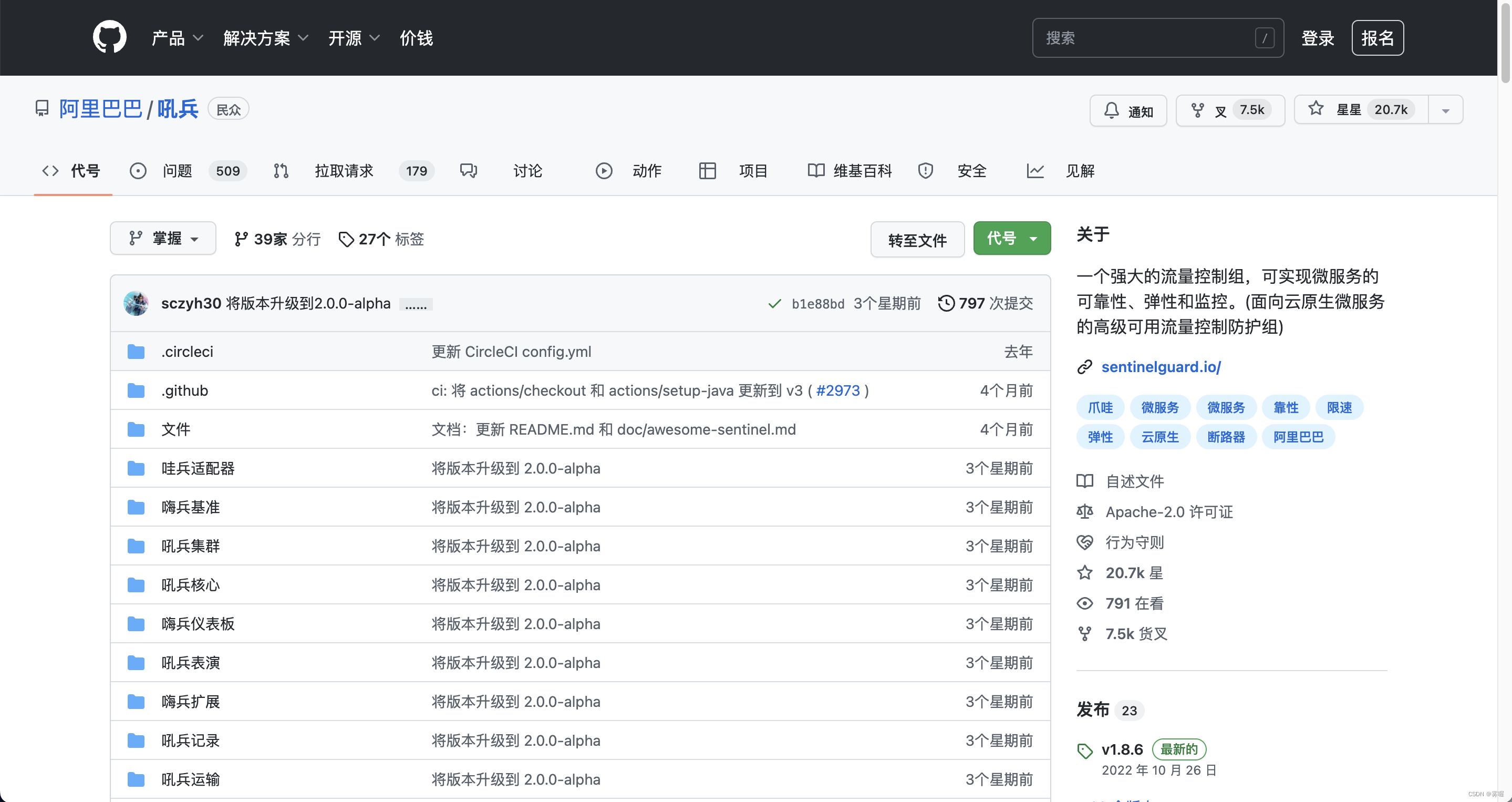This screenshot has height=802, width=1512.
Task: Open the 问题 issues tab
Action: click(177, 171)
